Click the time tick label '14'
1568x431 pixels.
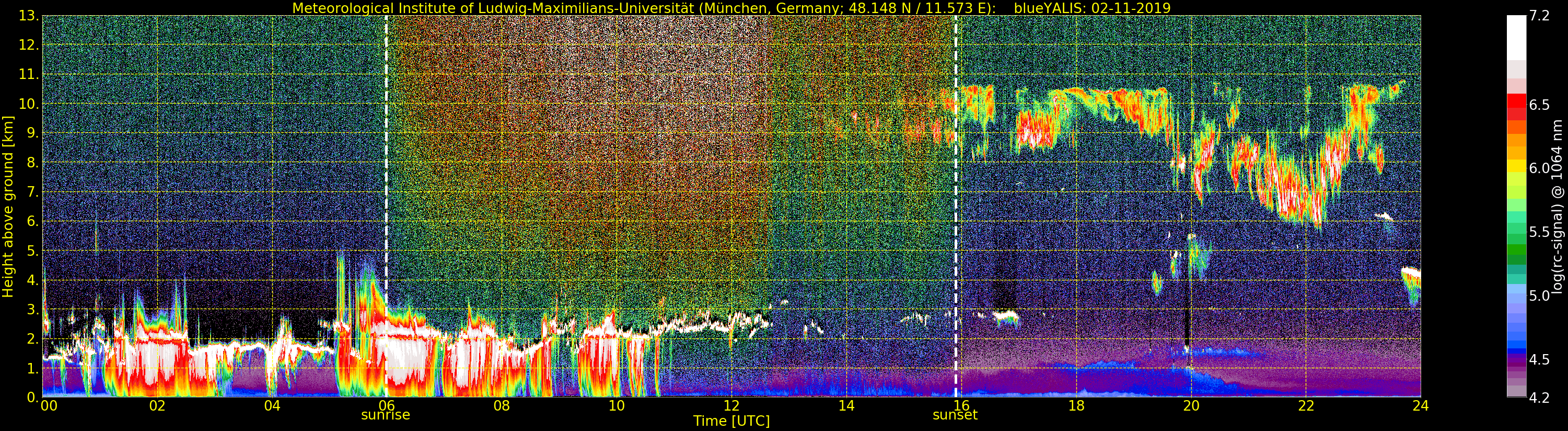[x=846, y=405]
